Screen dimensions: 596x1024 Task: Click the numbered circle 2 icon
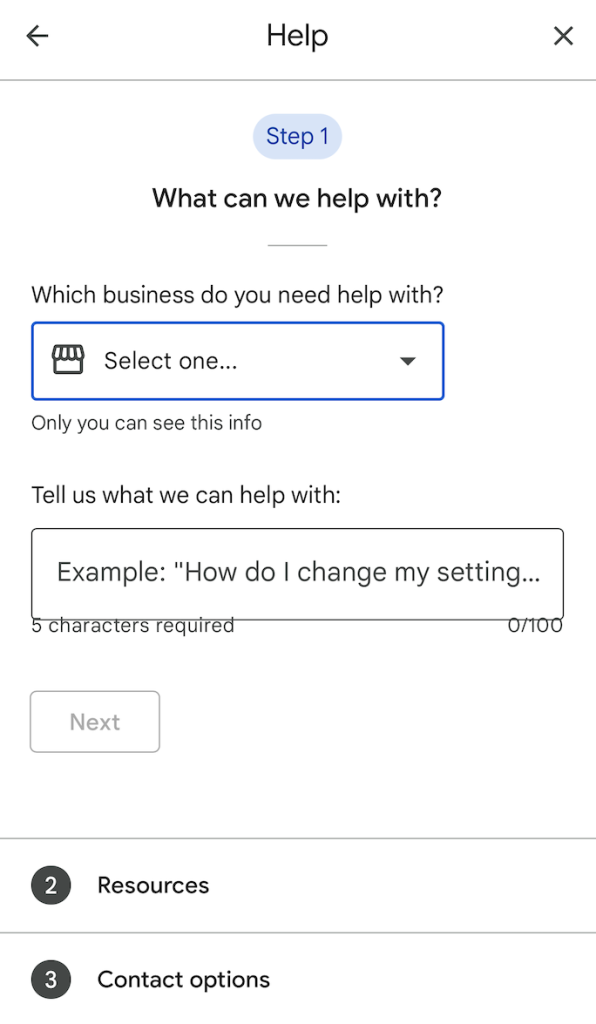pyautogui.click(x=51, y=886)
